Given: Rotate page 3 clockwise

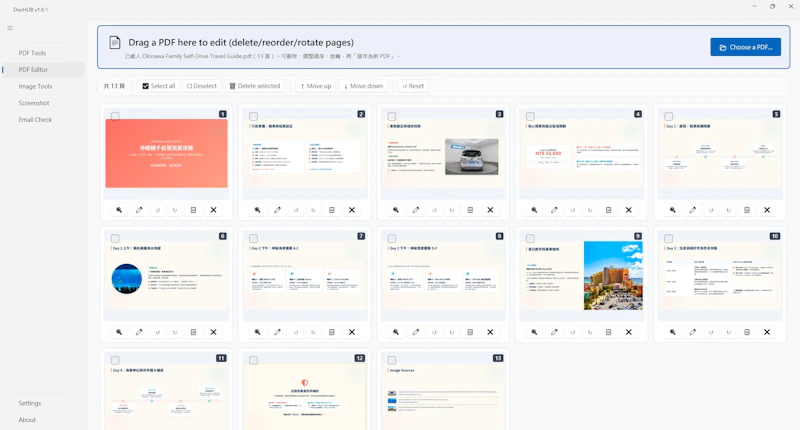Looking at the screenshot, I should tap(452, 210).
